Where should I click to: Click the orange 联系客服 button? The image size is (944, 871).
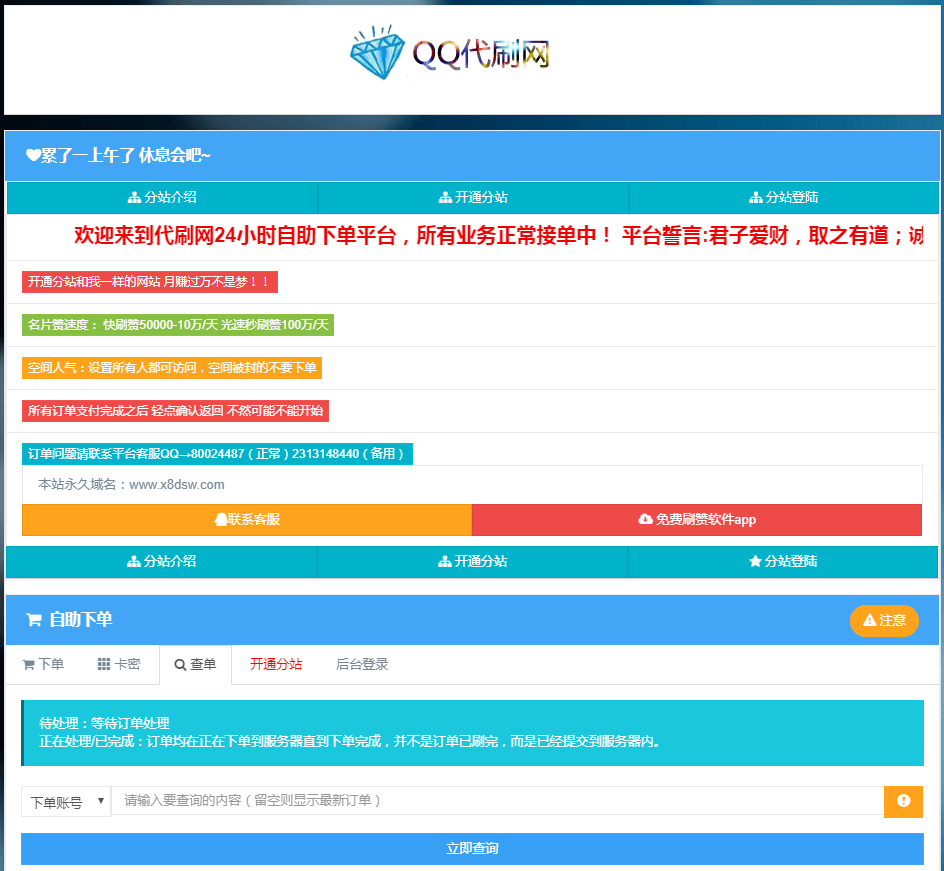coord(247,520)
